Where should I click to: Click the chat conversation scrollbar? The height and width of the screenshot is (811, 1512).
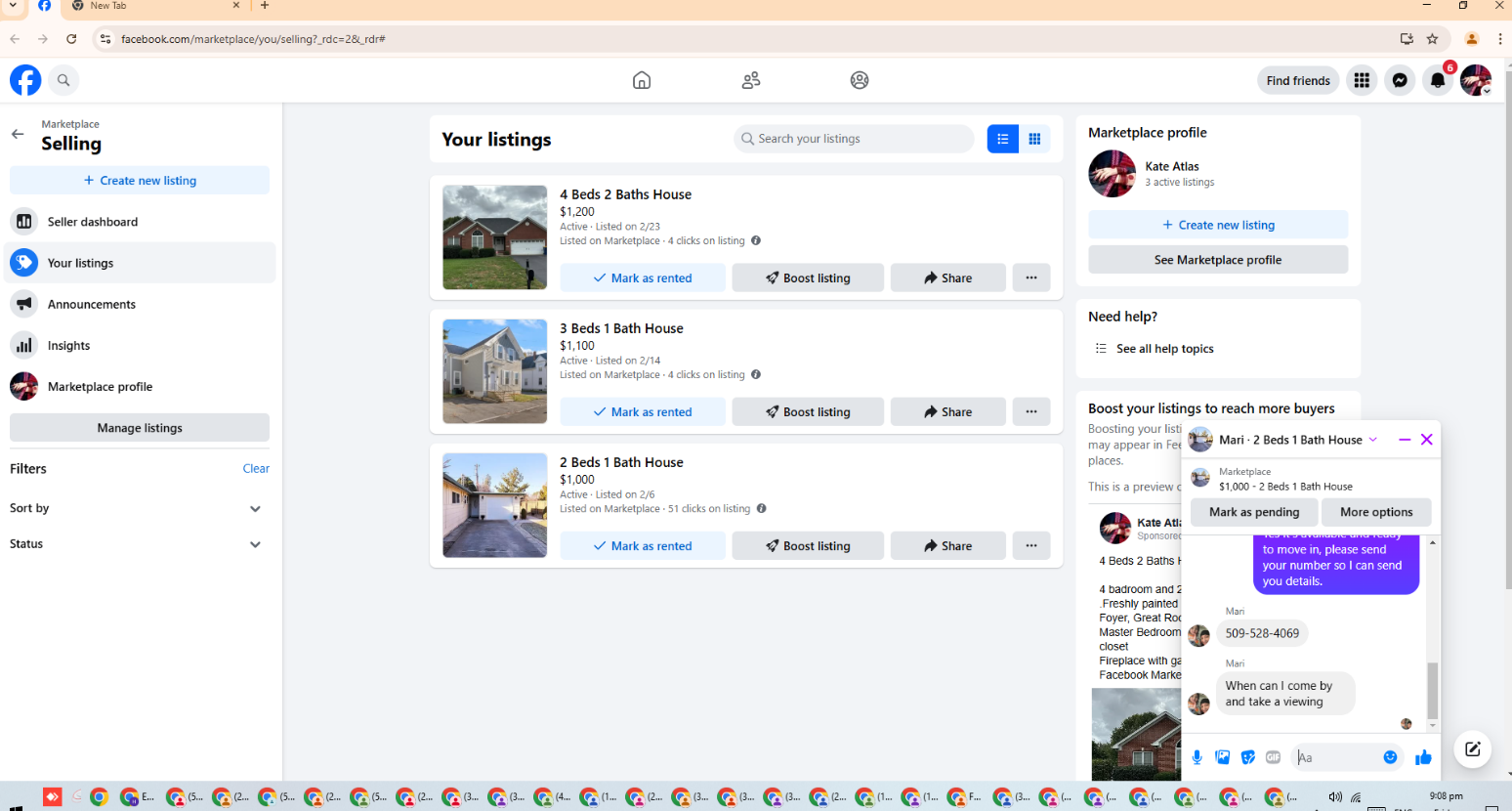1433,690
